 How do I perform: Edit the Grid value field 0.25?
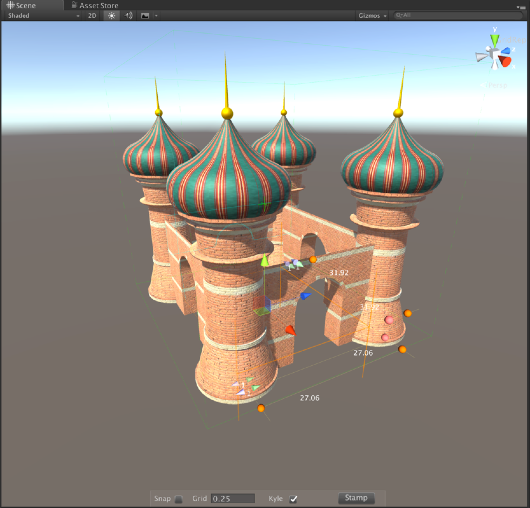(x=233, y=499)
